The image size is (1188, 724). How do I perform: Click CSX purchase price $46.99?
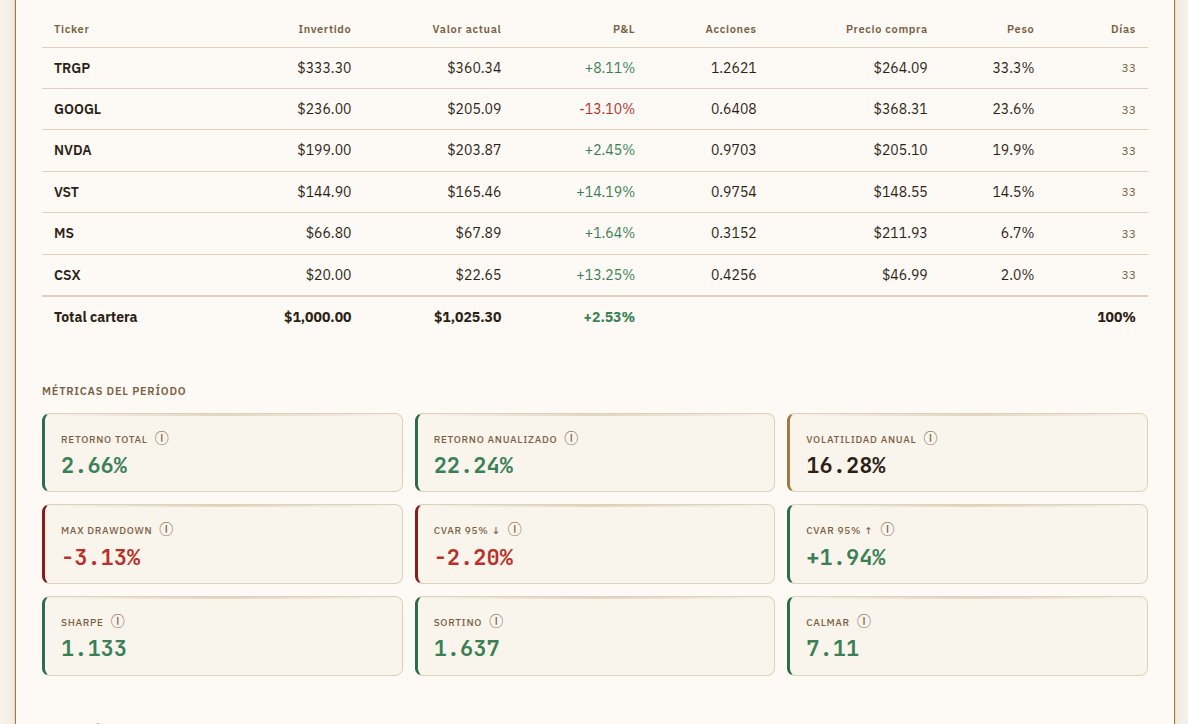click(904, 275)
